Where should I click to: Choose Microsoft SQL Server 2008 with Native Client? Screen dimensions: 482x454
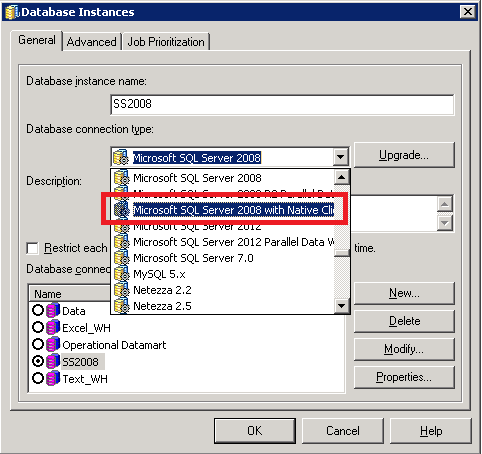[x=224, y=210]
